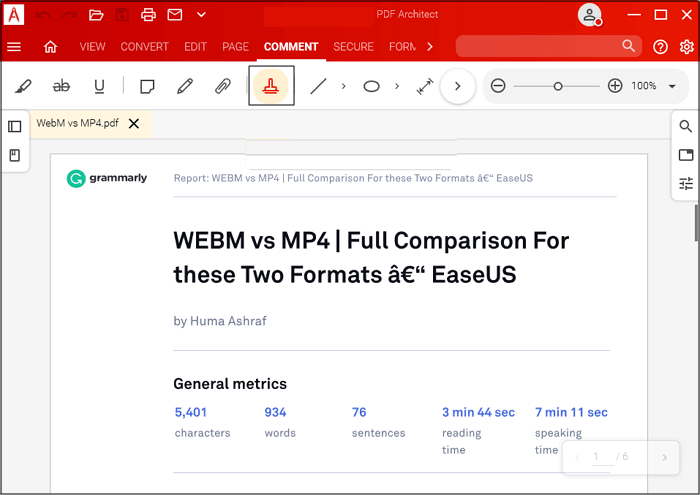
Task: Open the bookmarks panel icon
Action: [x=15, y=155]
